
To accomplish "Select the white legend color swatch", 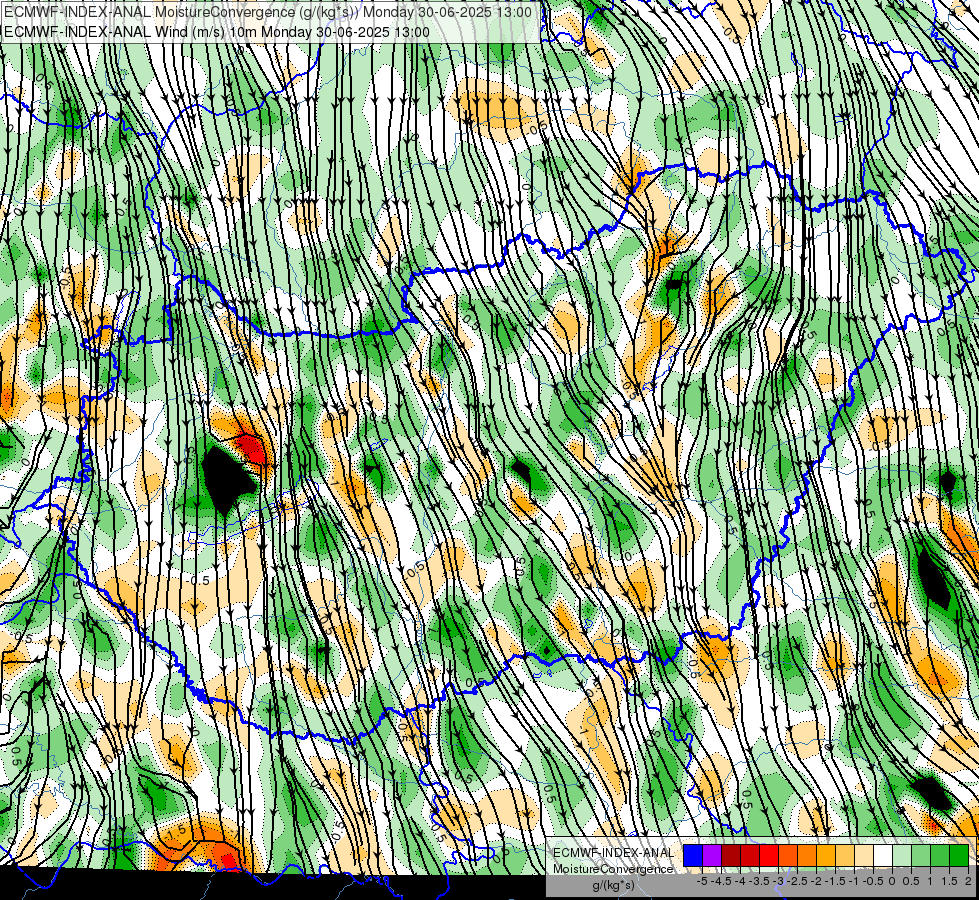I will (883, 856).
